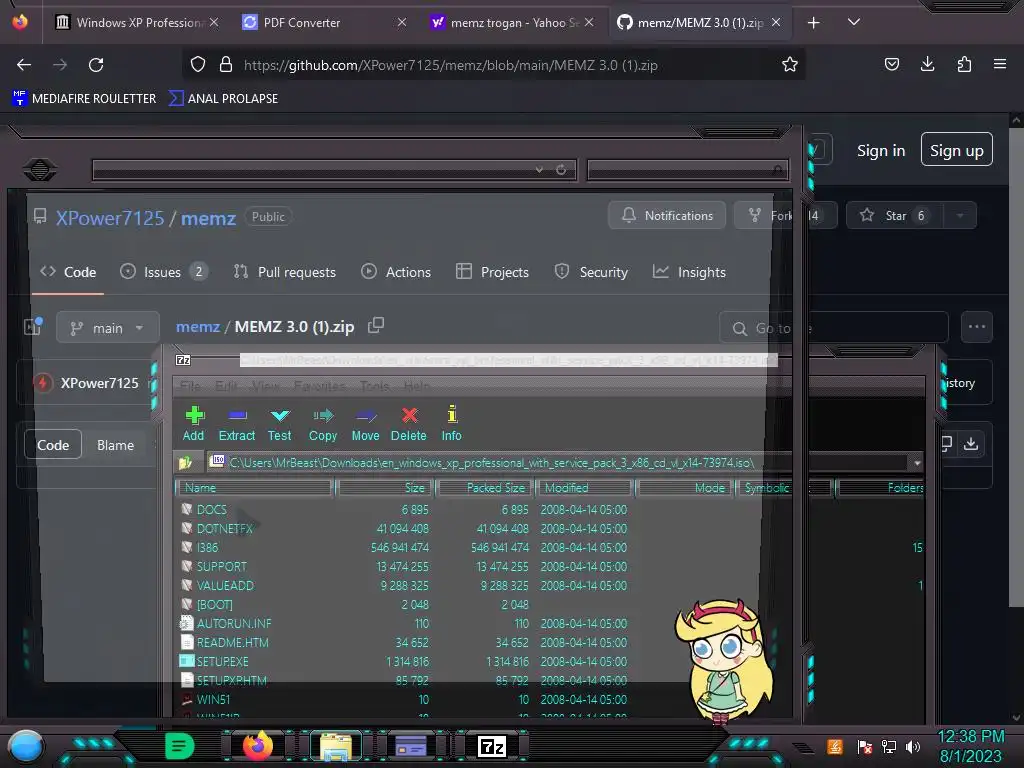Click the memz breadcrumb link

[198, 327]
